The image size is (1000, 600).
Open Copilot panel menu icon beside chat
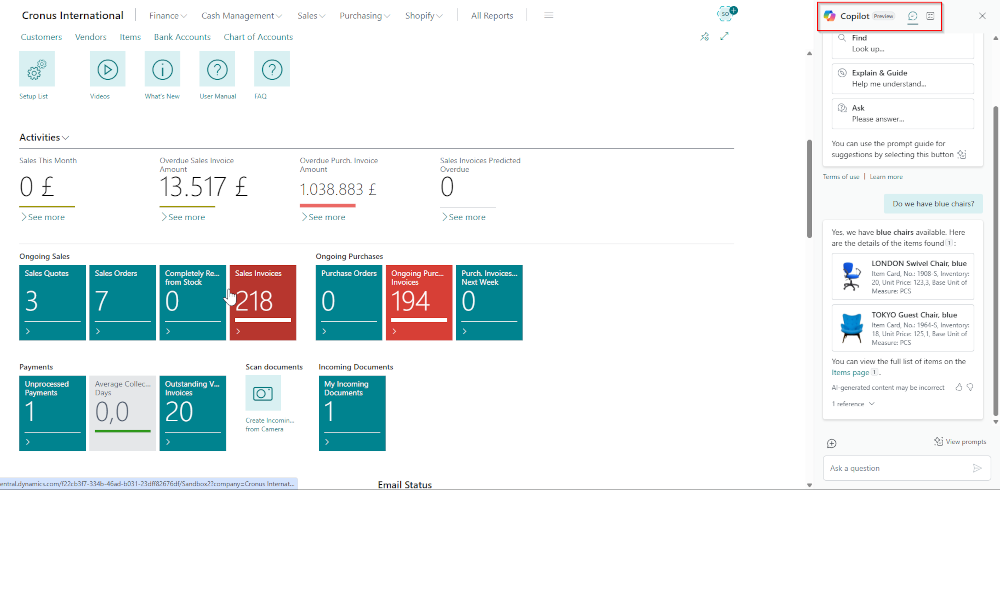(x=930, y=16)
